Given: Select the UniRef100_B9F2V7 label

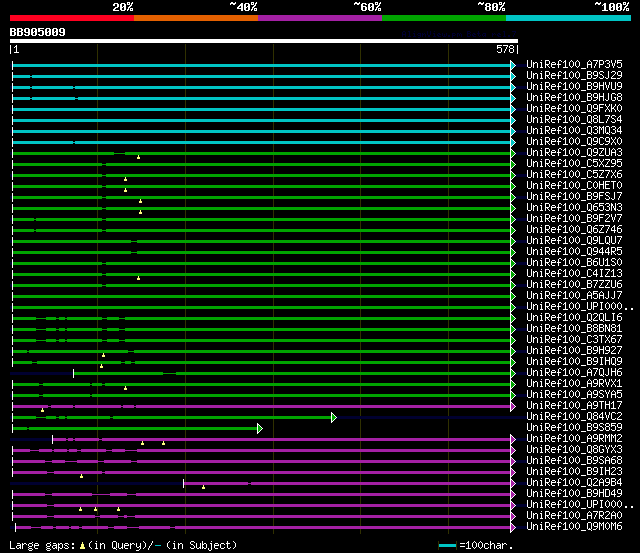Looking at the screenshot, I should (574, 219).
